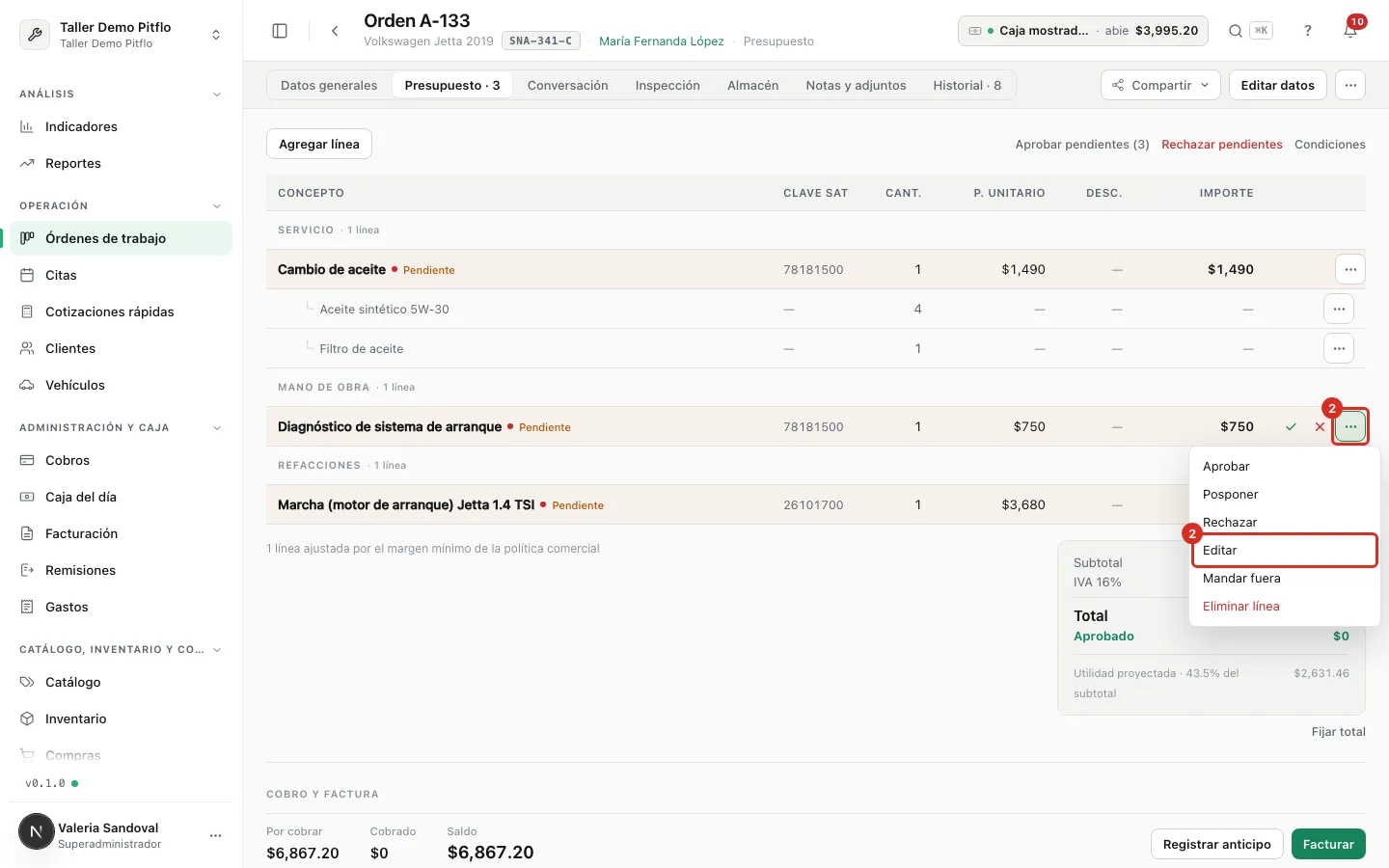The height and width of the screenshot is (868, 1389).
Task: Open the notifications bell
Action: (x=1350, y=31)
